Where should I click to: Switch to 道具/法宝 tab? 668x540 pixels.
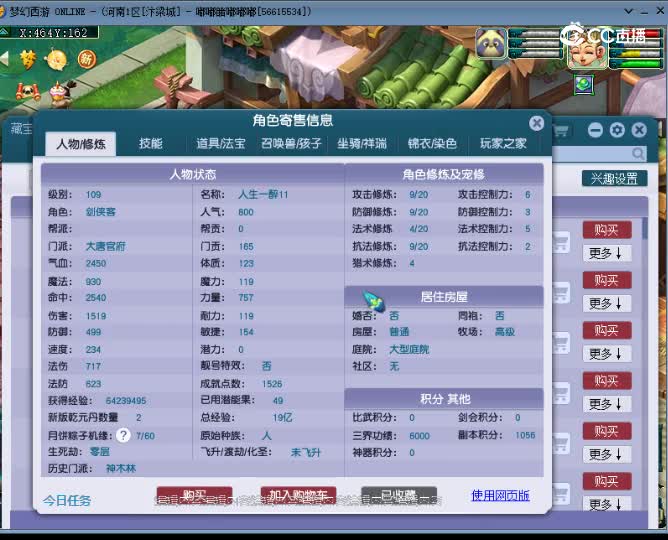(x=221, y=144)
